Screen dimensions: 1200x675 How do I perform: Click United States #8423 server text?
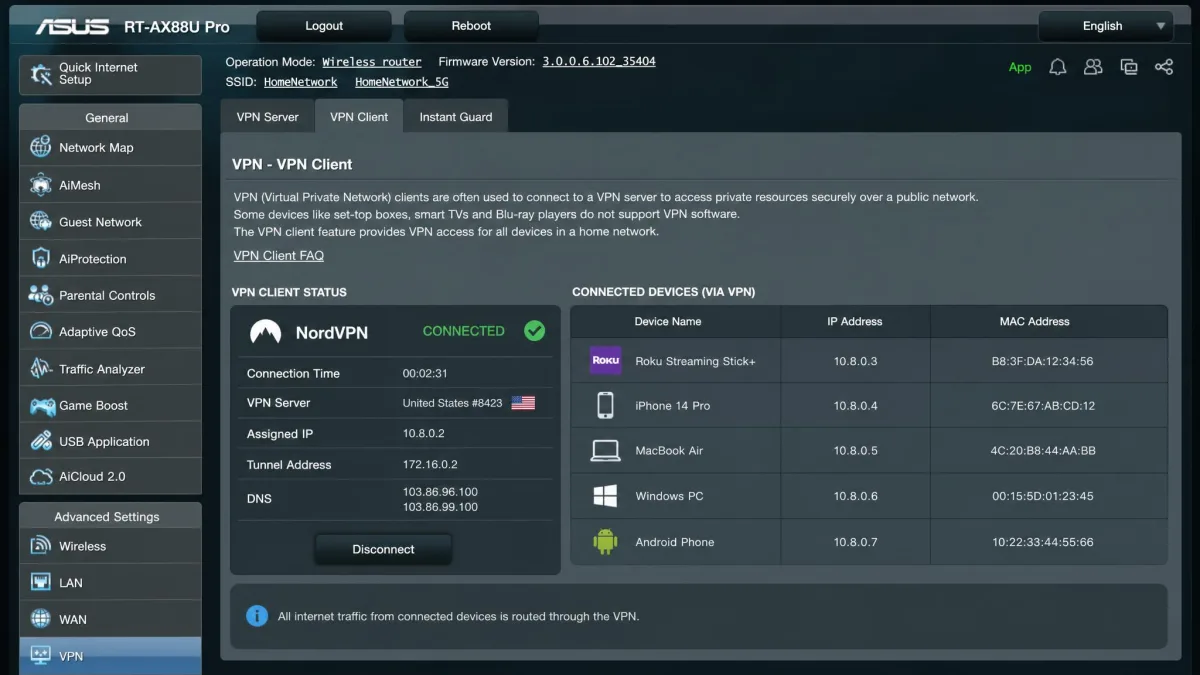point(453,403)
